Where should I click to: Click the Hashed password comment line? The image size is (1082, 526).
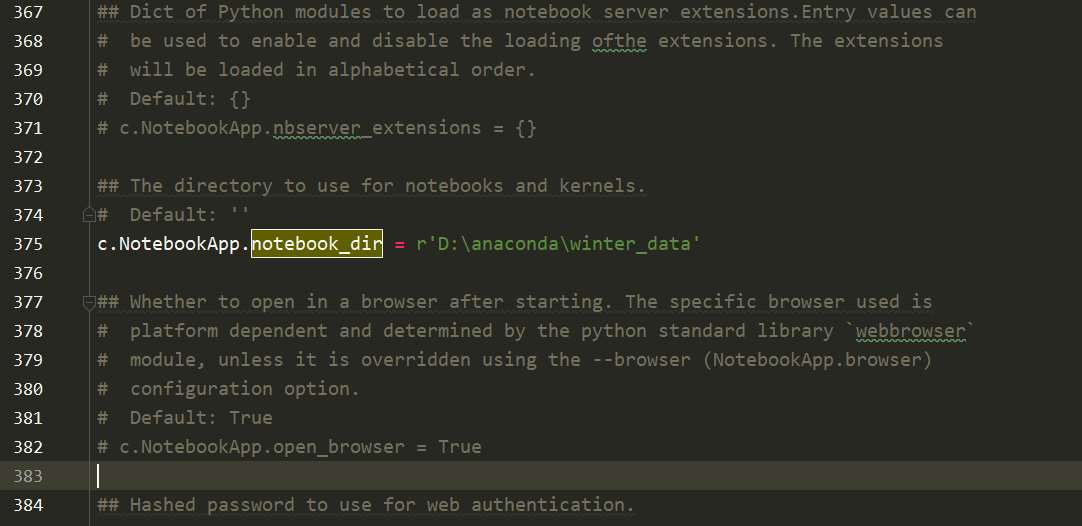pos(365,505)
